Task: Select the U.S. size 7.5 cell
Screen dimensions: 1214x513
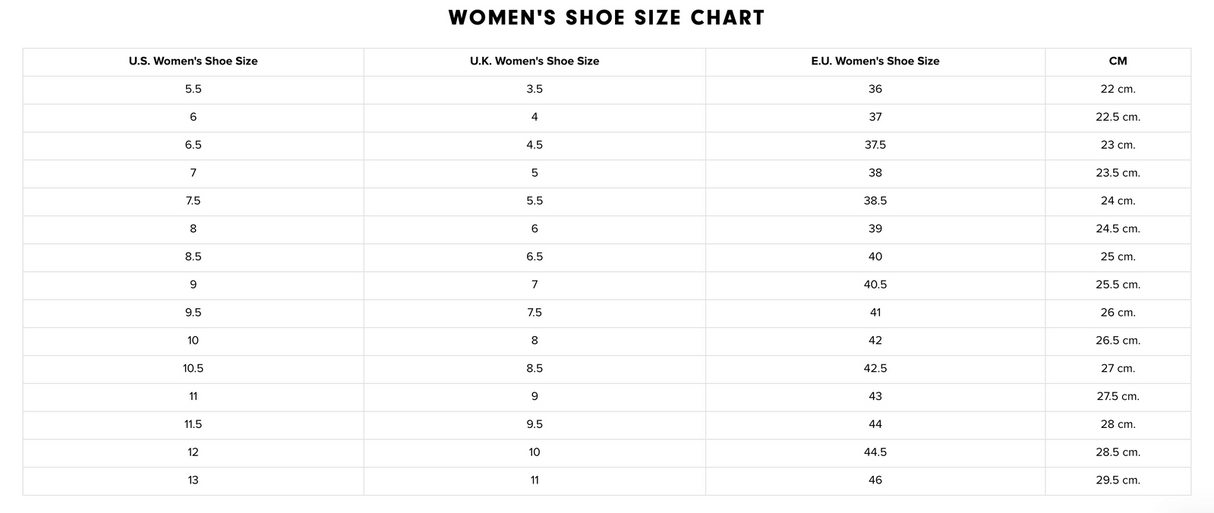Action: click(193, 201)
